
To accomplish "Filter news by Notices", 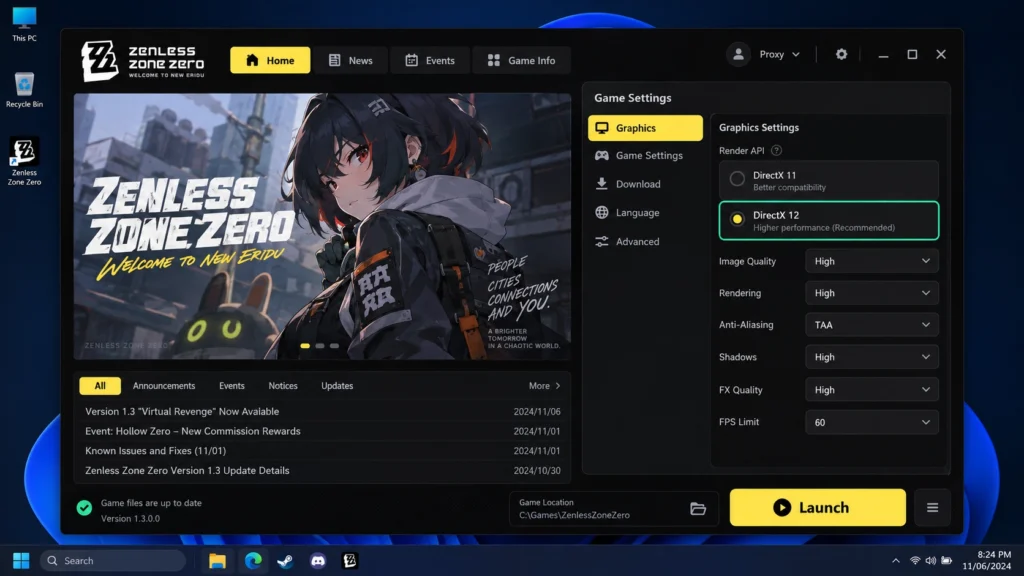I will pos(283,386).
